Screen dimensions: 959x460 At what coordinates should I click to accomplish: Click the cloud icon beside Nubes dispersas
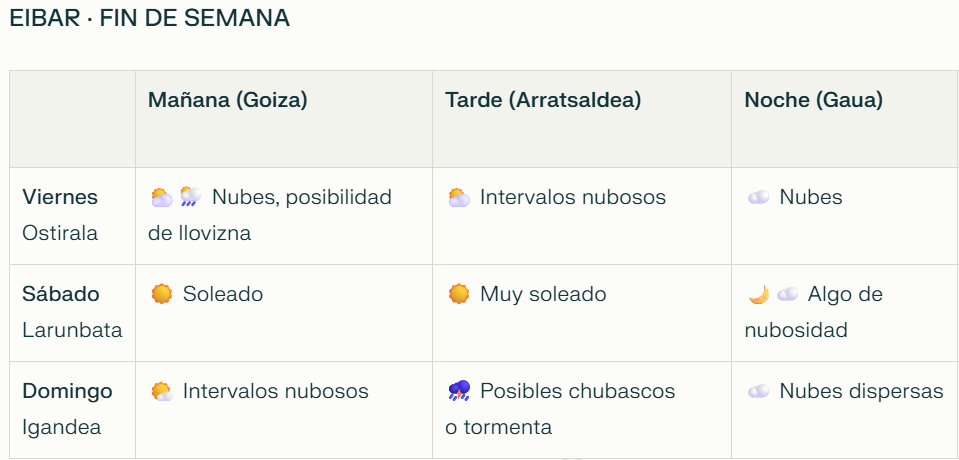(759, 391)
